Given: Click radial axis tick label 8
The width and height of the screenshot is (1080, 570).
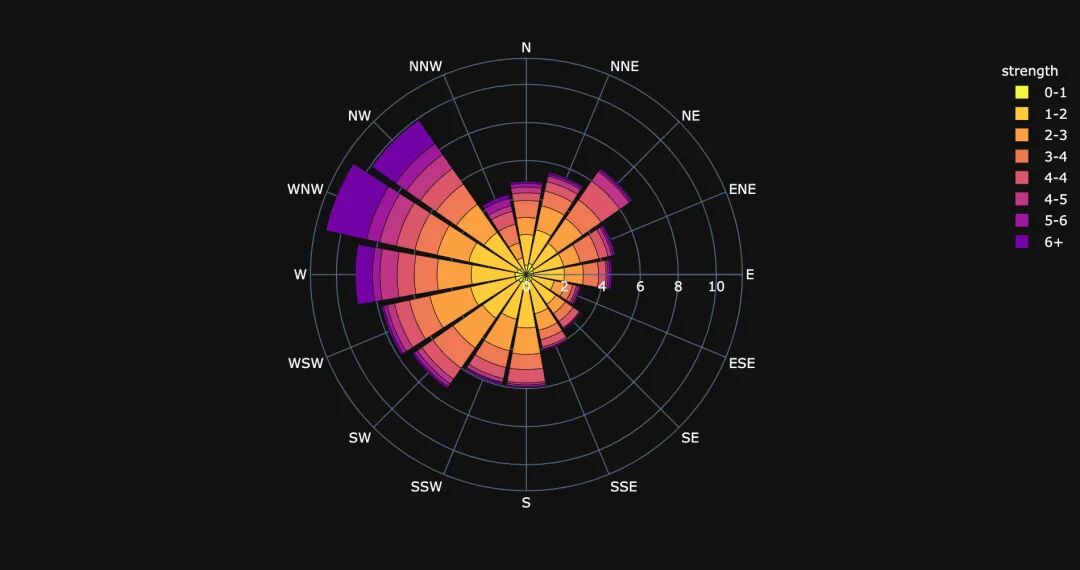Looking at the screenshot, I should [678, 286].
